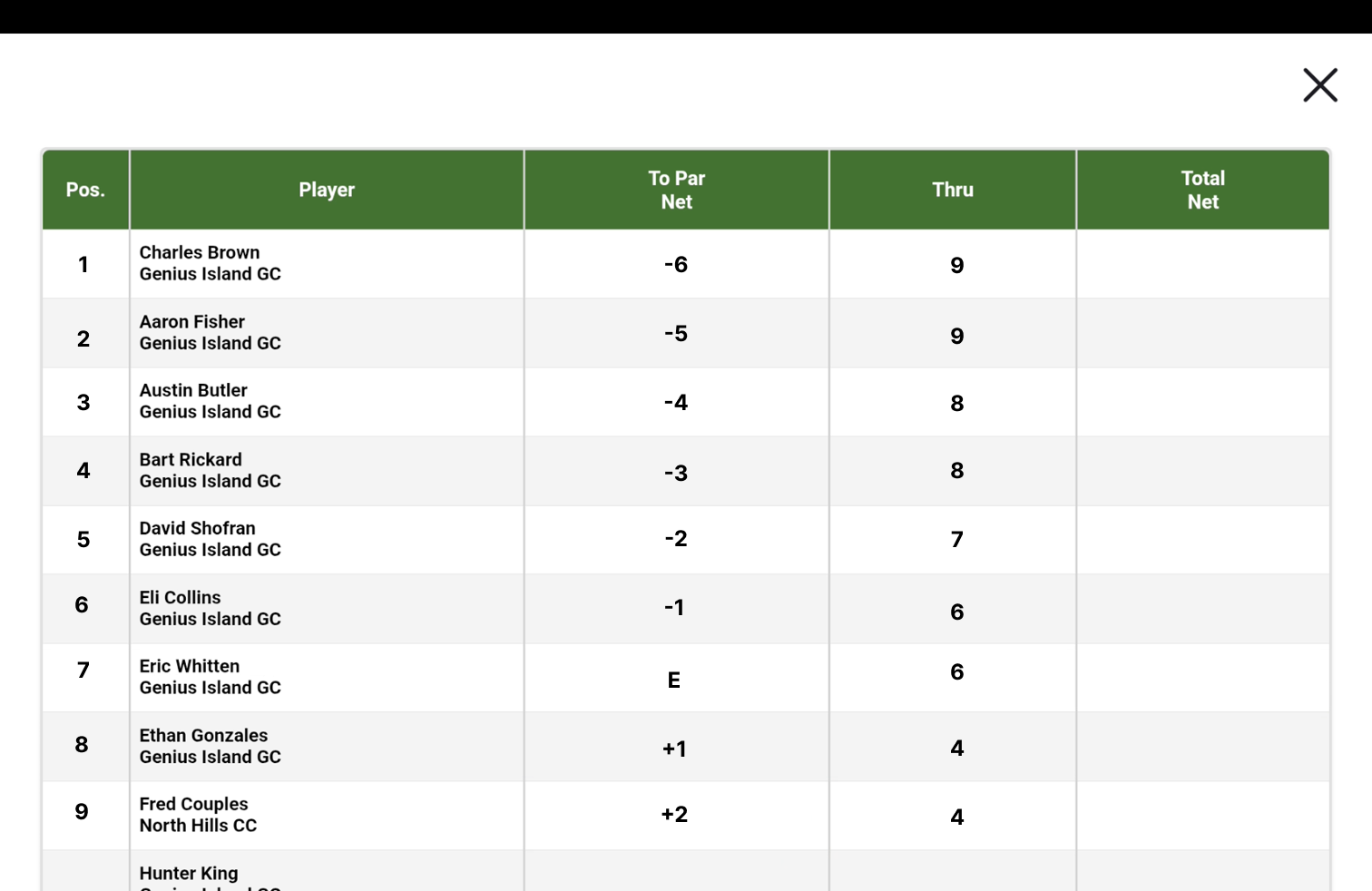Screen dimensions: 1372x891
Task: Click position number 1 cell
Action: (83, 264)
